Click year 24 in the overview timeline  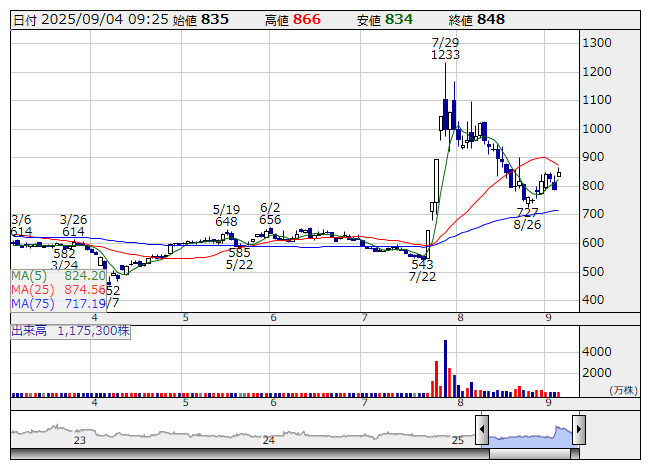tap(268, 440)
